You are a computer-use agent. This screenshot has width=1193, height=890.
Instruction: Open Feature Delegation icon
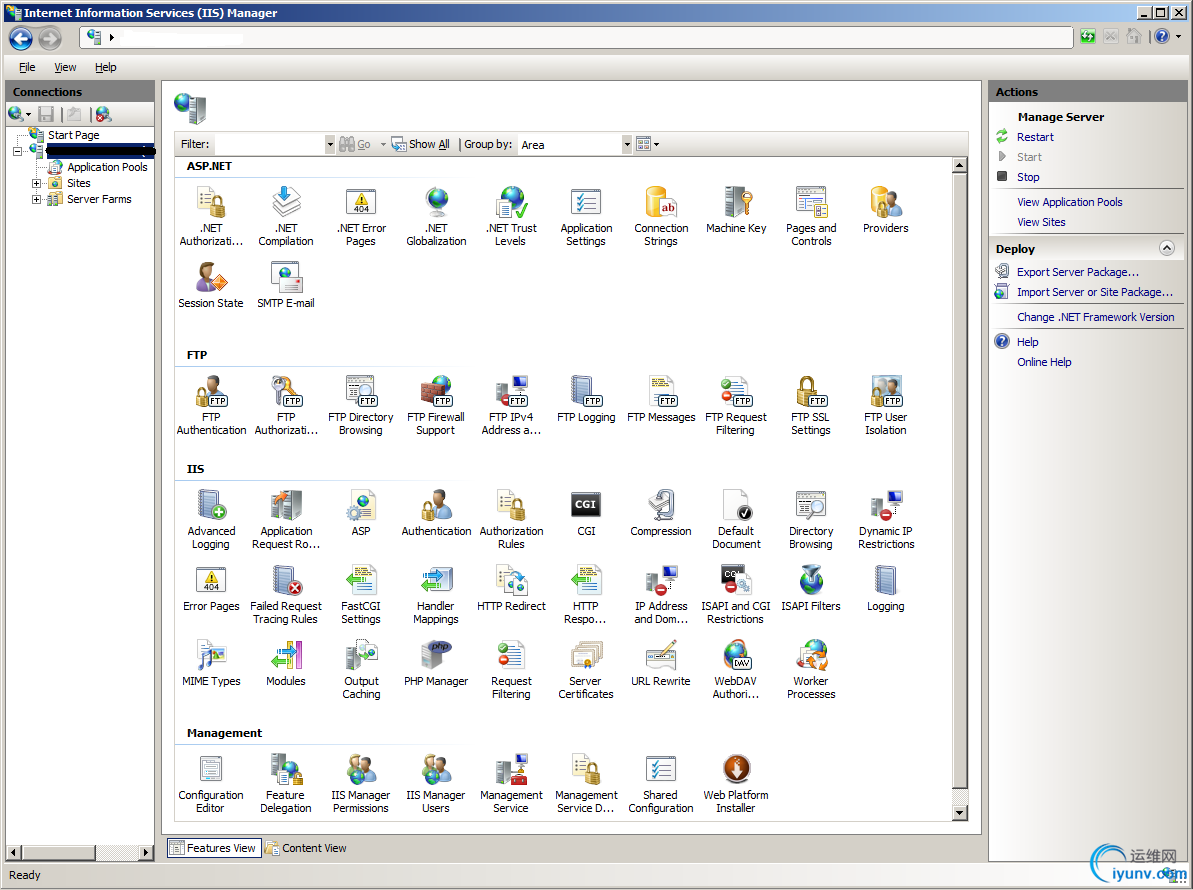tap(286, 769)
